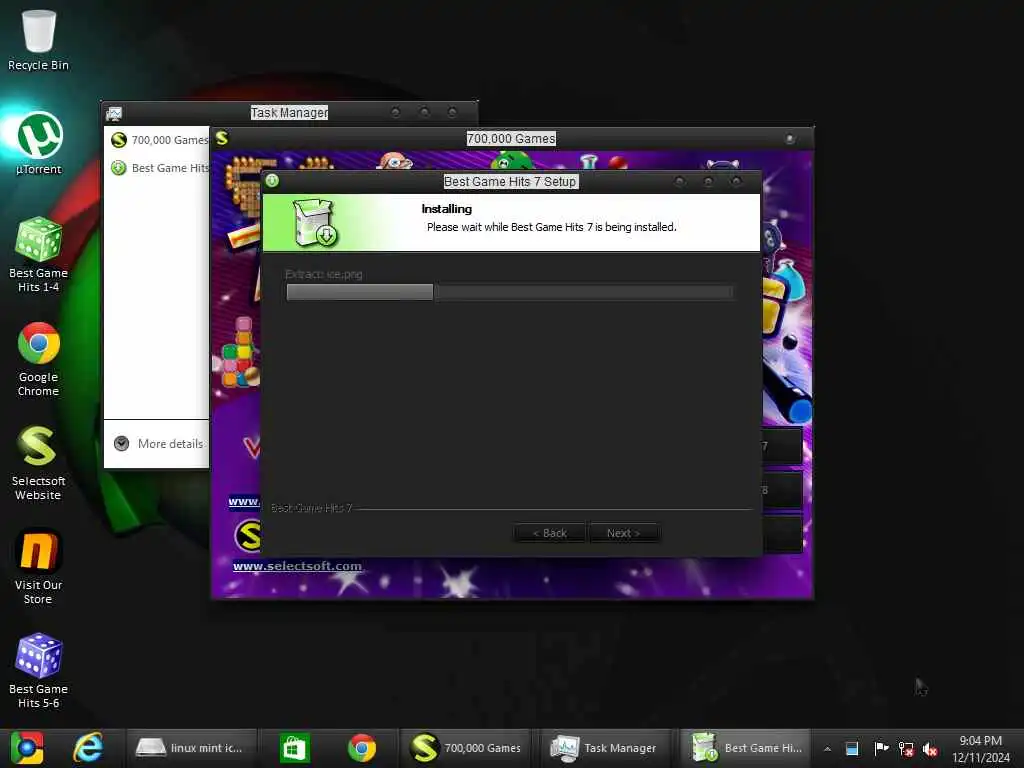
Task: Click the installation progress bar
Action: [509, 292]
